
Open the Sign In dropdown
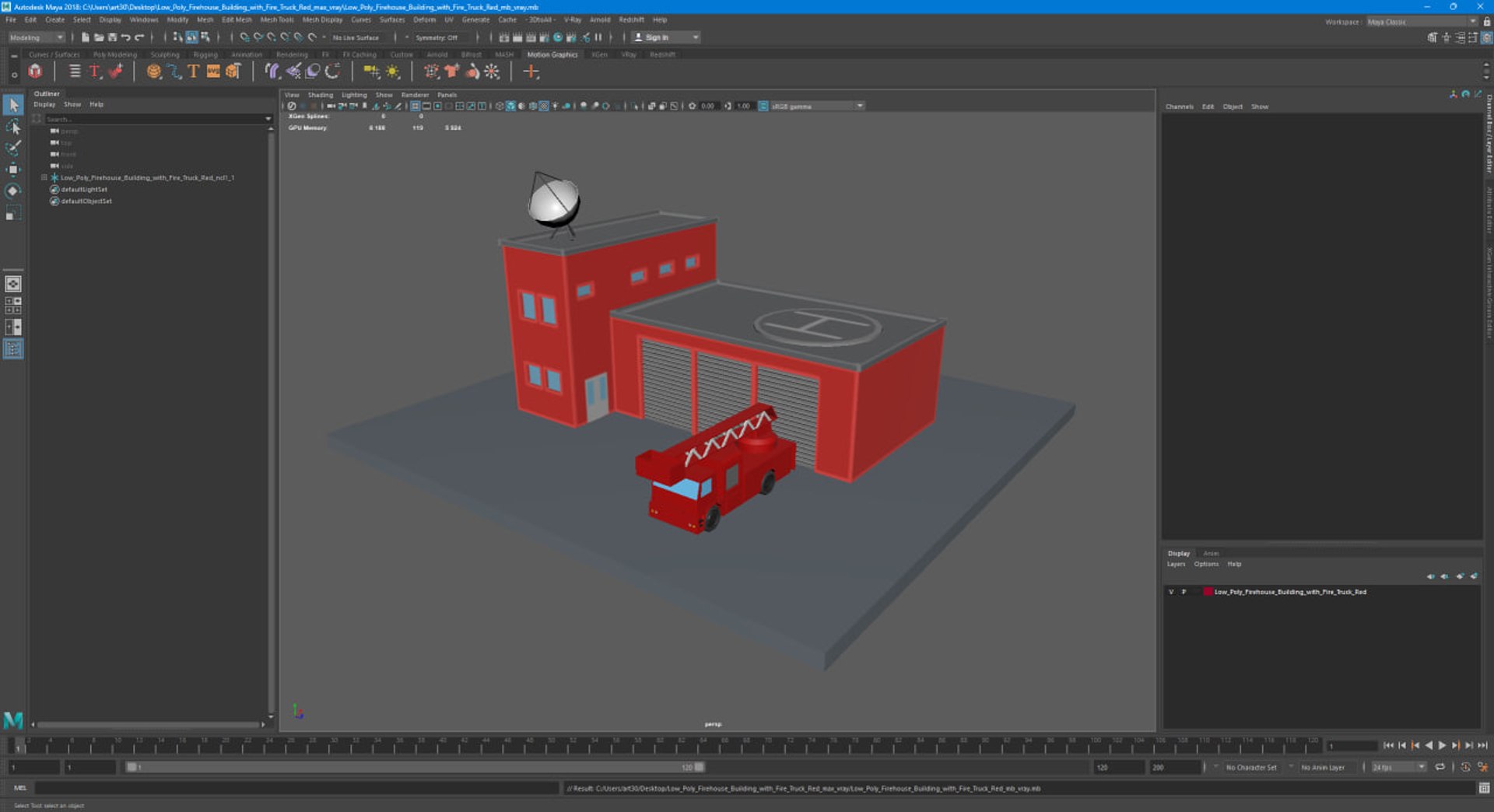point(666,37)
